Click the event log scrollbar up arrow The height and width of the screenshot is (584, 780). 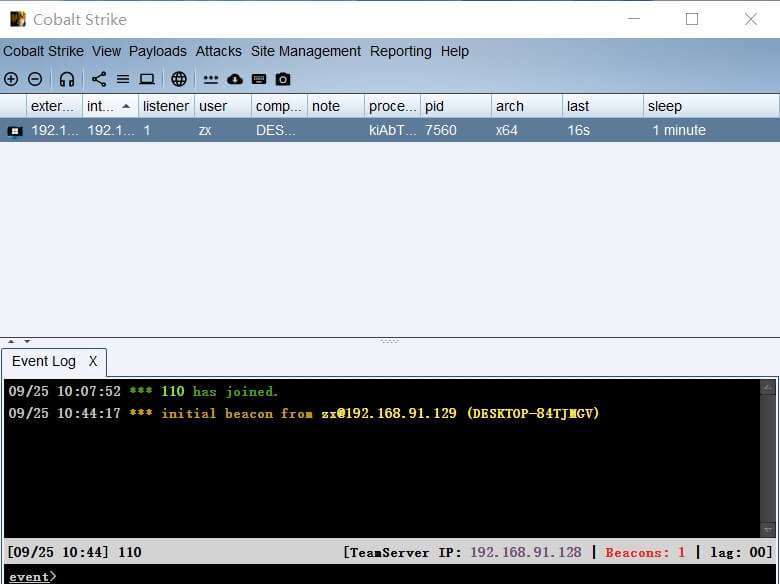tap(768, 388)
